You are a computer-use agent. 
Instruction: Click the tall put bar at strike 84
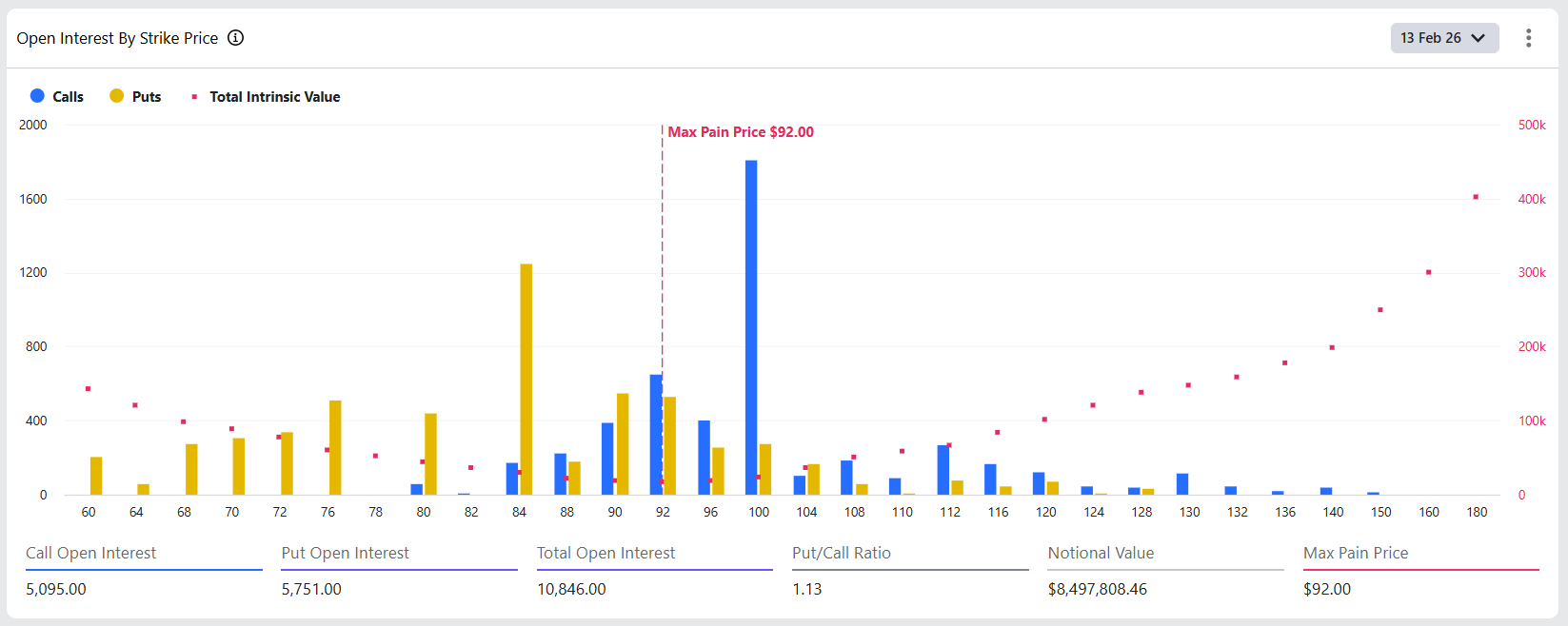click(526, 379)
